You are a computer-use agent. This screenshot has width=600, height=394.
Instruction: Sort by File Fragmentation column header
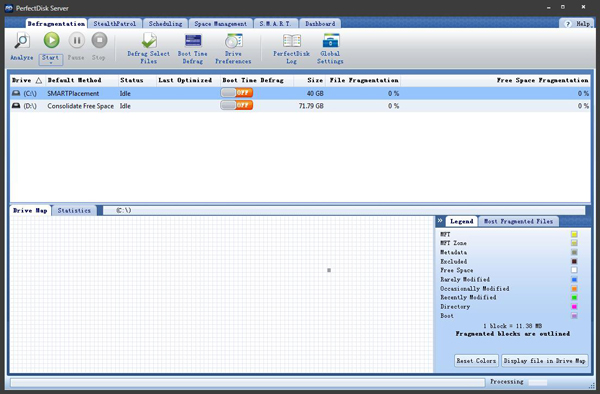[x=364, y=80]
